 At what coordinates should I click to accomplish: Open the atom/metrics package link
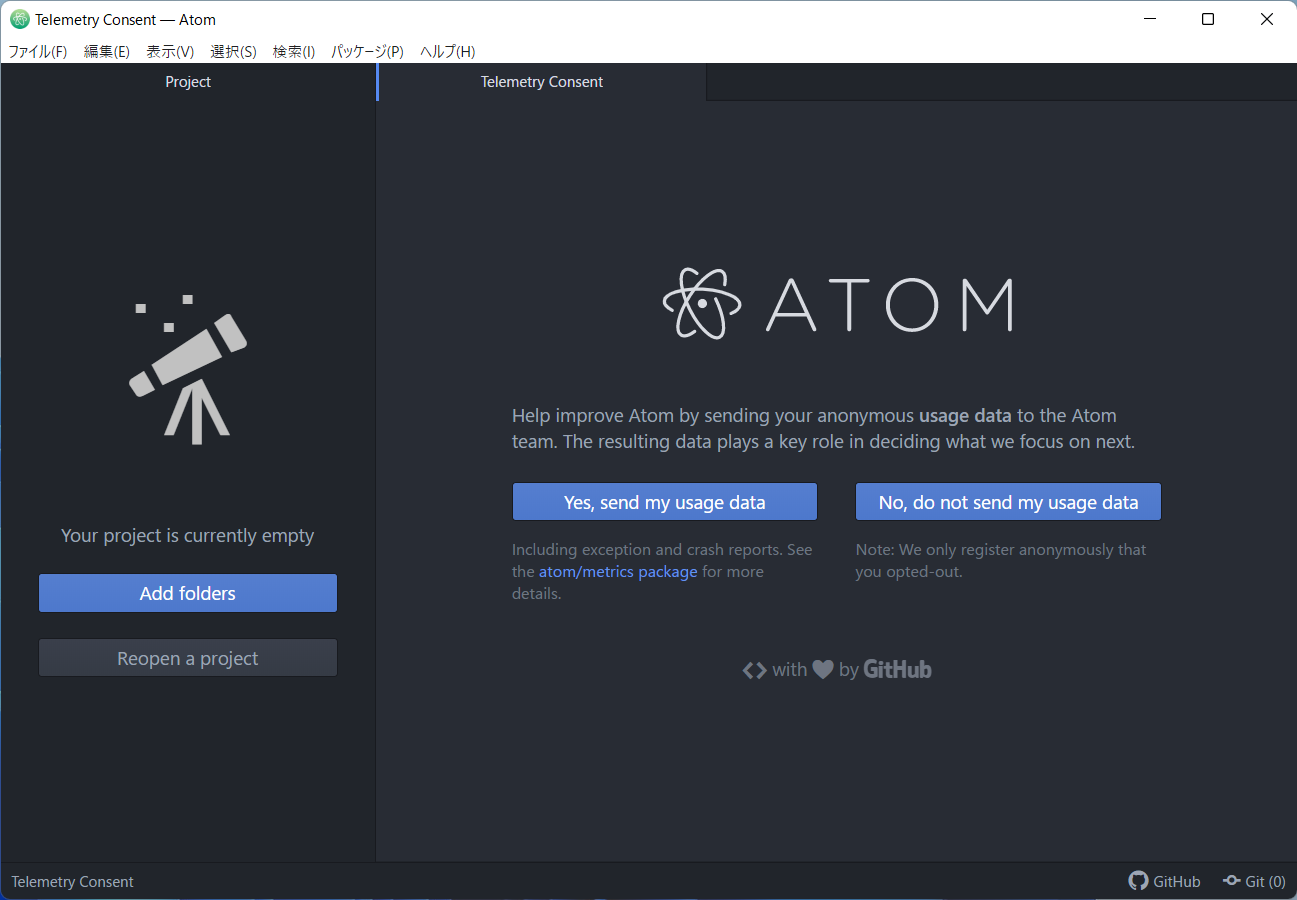pos(618,572)
